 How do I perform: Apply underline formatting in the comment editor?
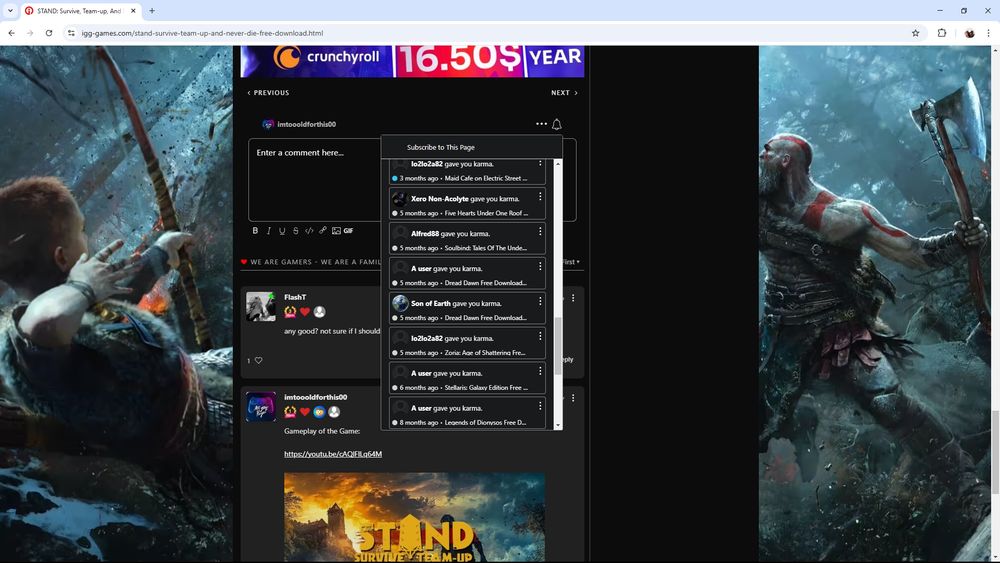coord(282,231)
